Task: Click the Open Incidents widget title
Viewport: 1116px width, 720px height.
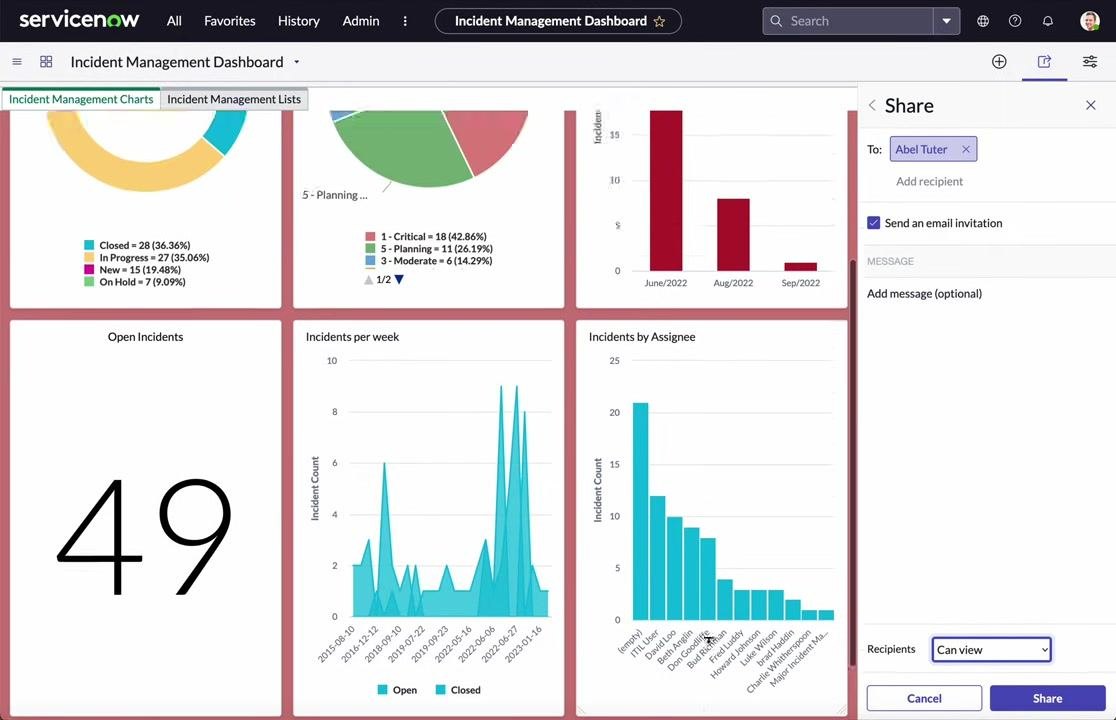Action: (145, 337)
